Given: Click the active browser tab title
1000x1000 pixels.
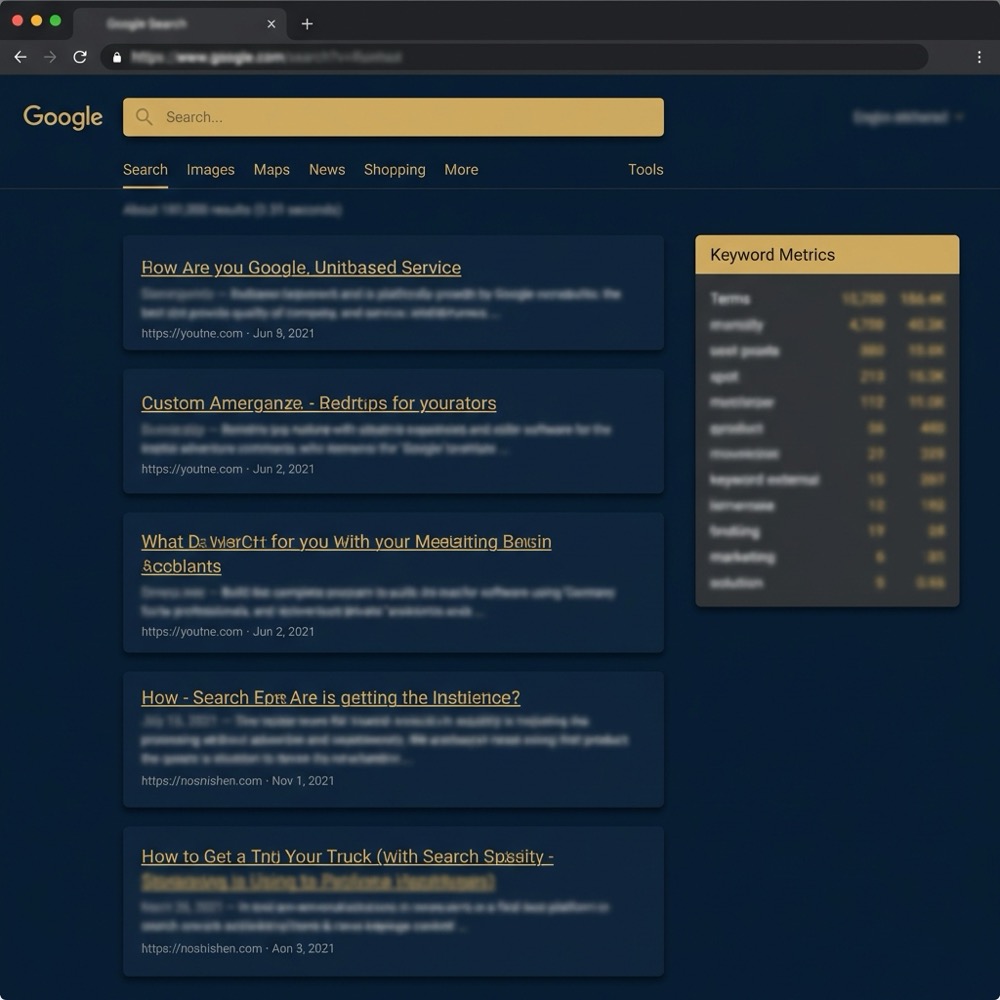Looking at the screenshot, I should [x=147, y=24].
